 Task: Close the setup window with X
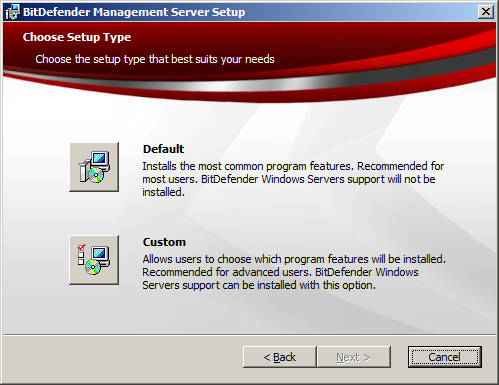tap(486, 12)
